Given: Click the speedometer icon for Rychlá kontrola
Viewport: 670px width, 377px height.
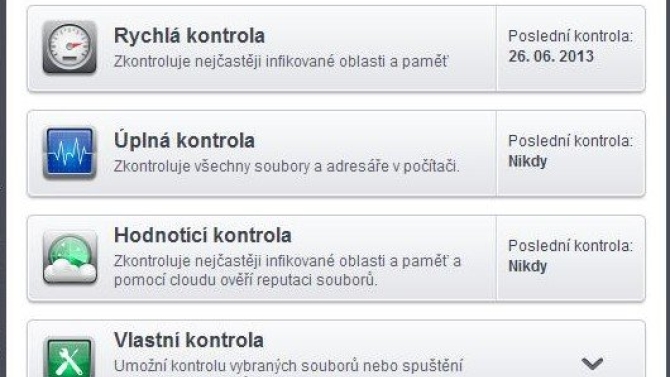Looking at the screenshot, I should pos(70,47).
